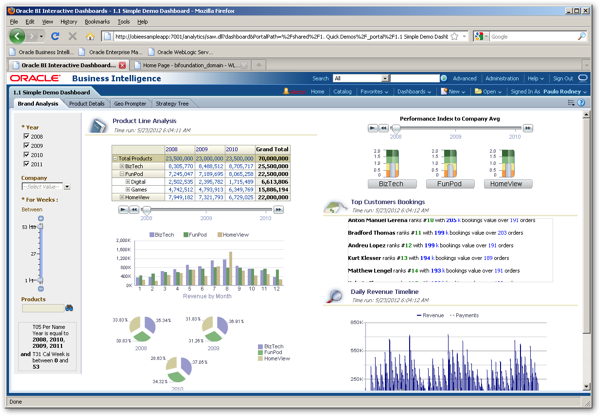Viewport: 600px width, 416px height.
Task: Uncheck the 2009 year checkbox
Action: click(26, 145)
